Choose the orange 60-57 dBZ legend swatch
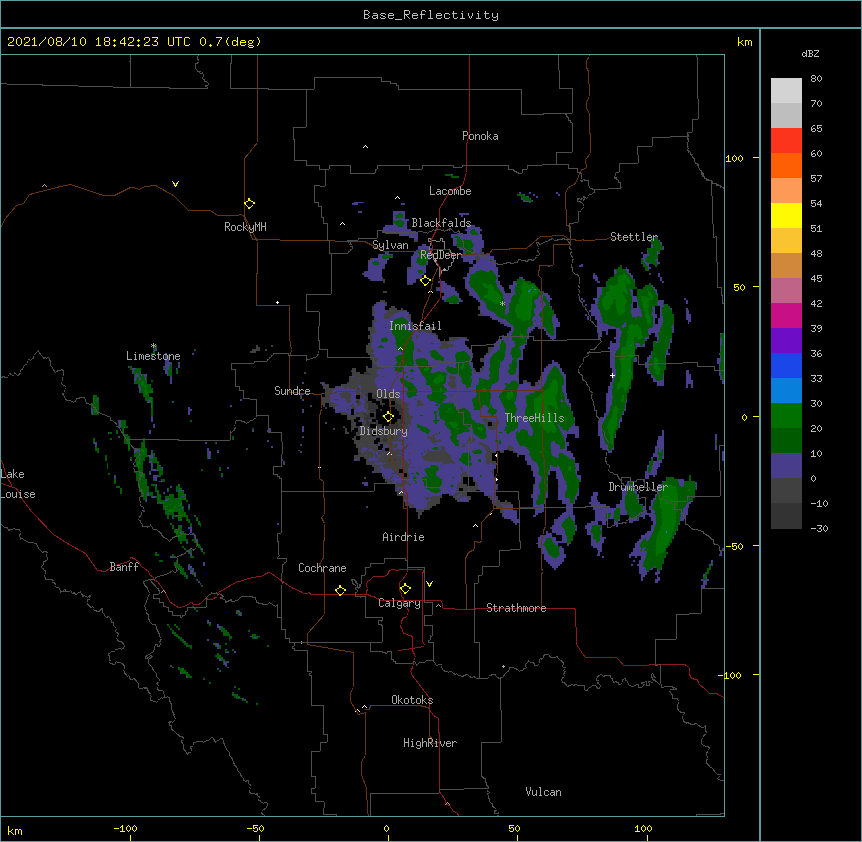 (786, 165)
